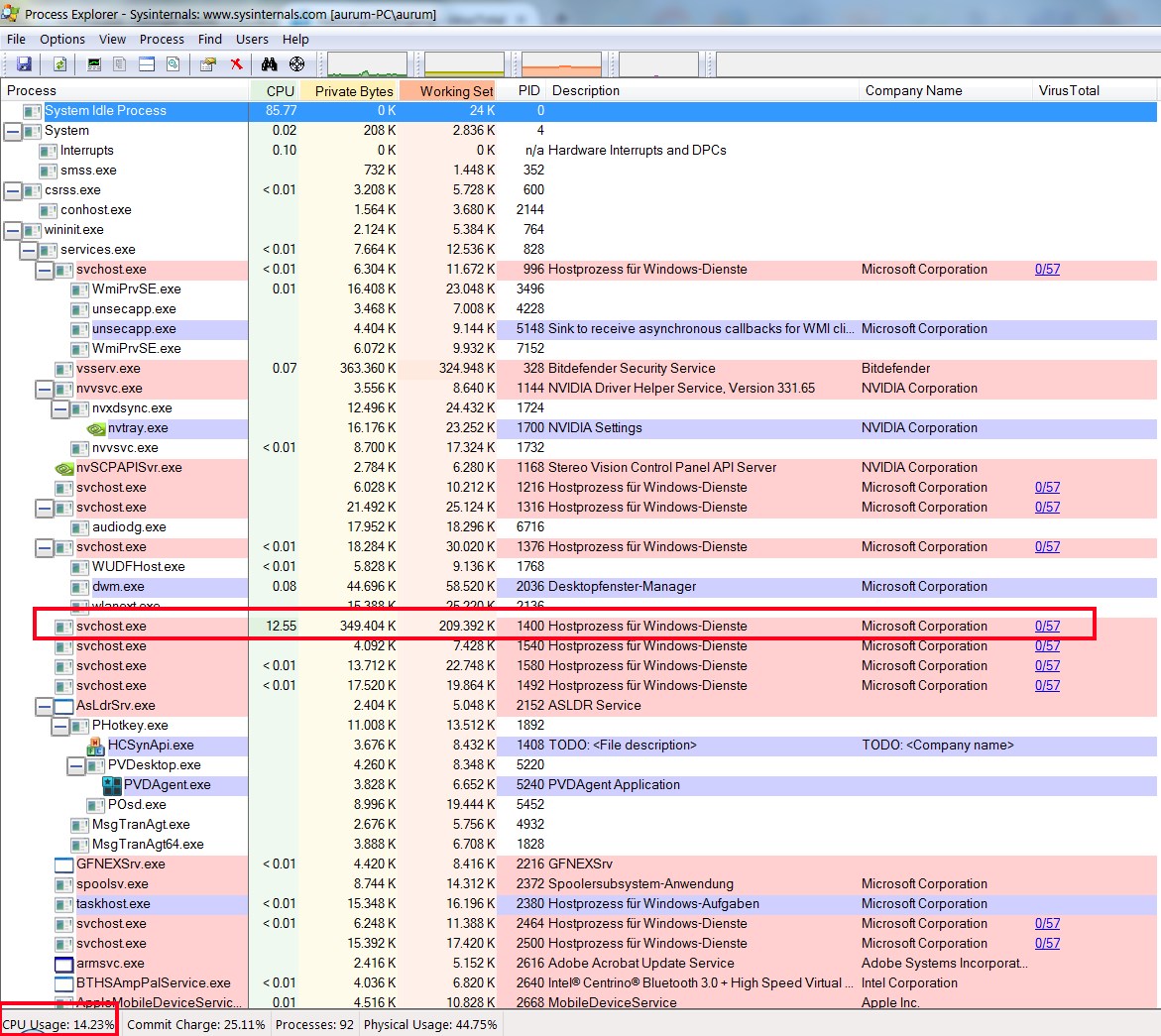Select the spoolsv.exe process row
The image size is (1161, 1036).
pyautogui.click(x=578, y=884)
